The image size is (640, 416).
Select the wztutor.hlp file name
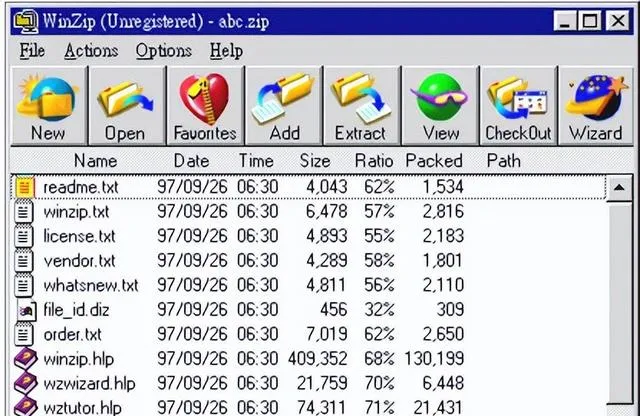pos(82,407)
